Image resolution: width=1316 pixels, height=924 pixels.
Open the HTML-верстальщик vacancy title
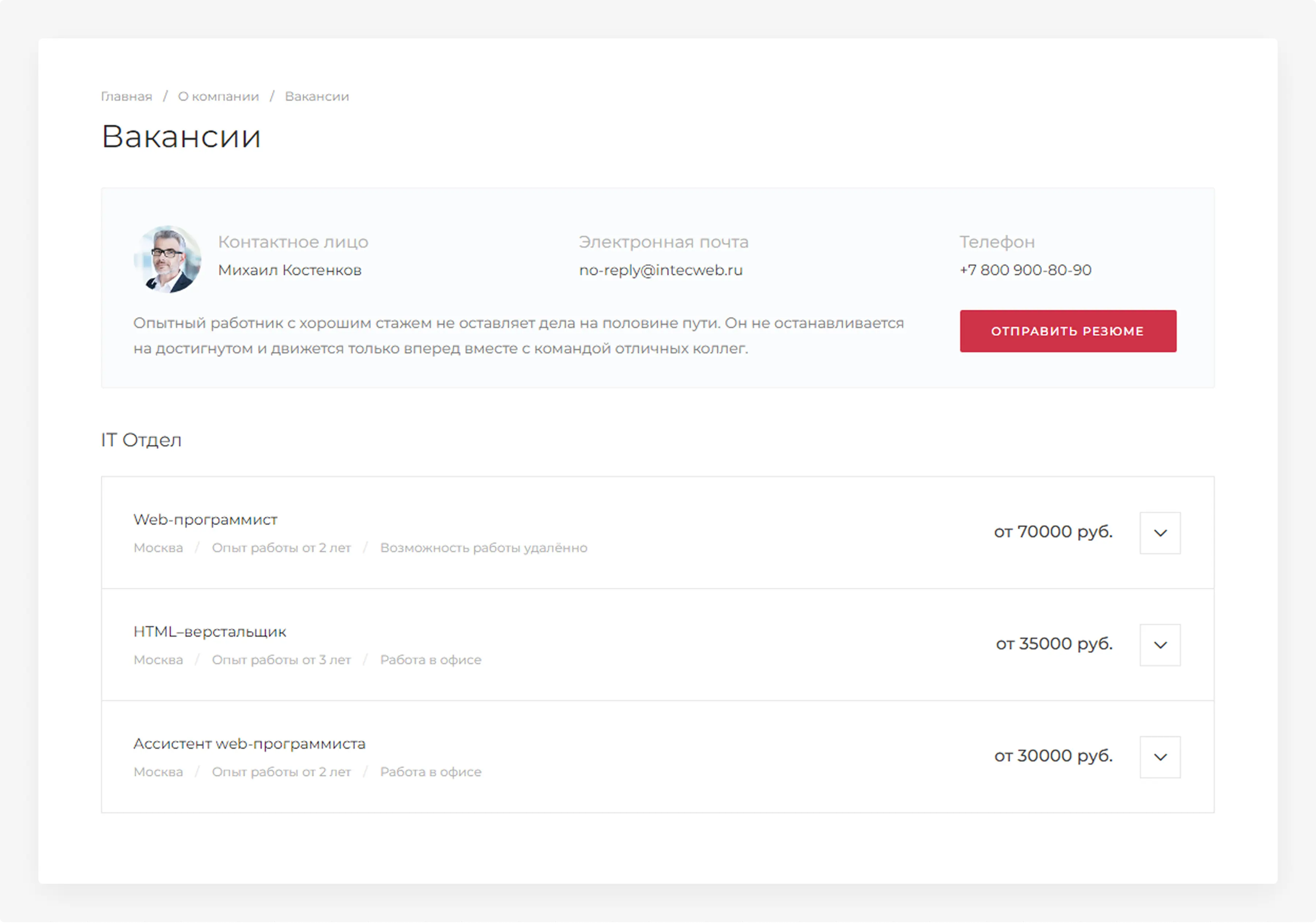210,632
